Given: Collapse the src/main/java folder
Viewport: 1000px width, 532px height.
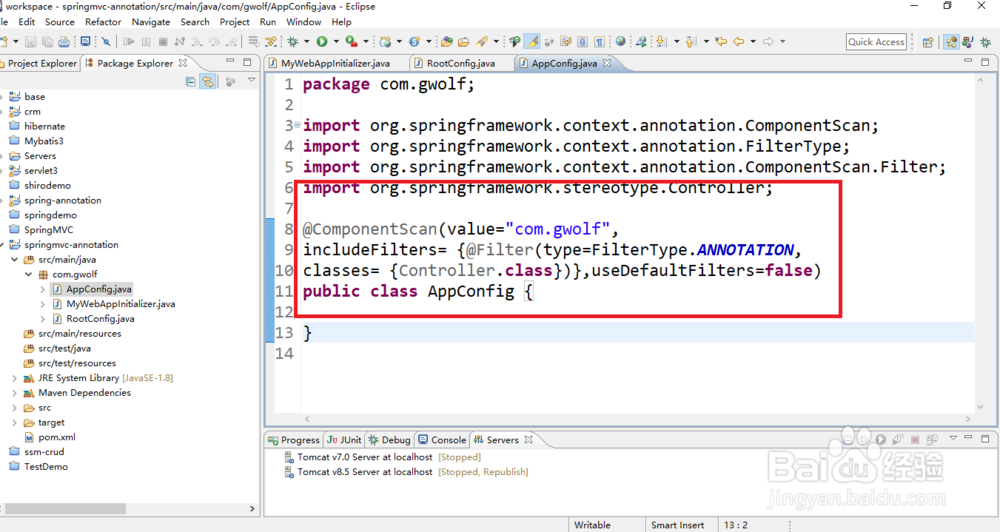Looking at the screenshot, I should [x=15, y=260].
